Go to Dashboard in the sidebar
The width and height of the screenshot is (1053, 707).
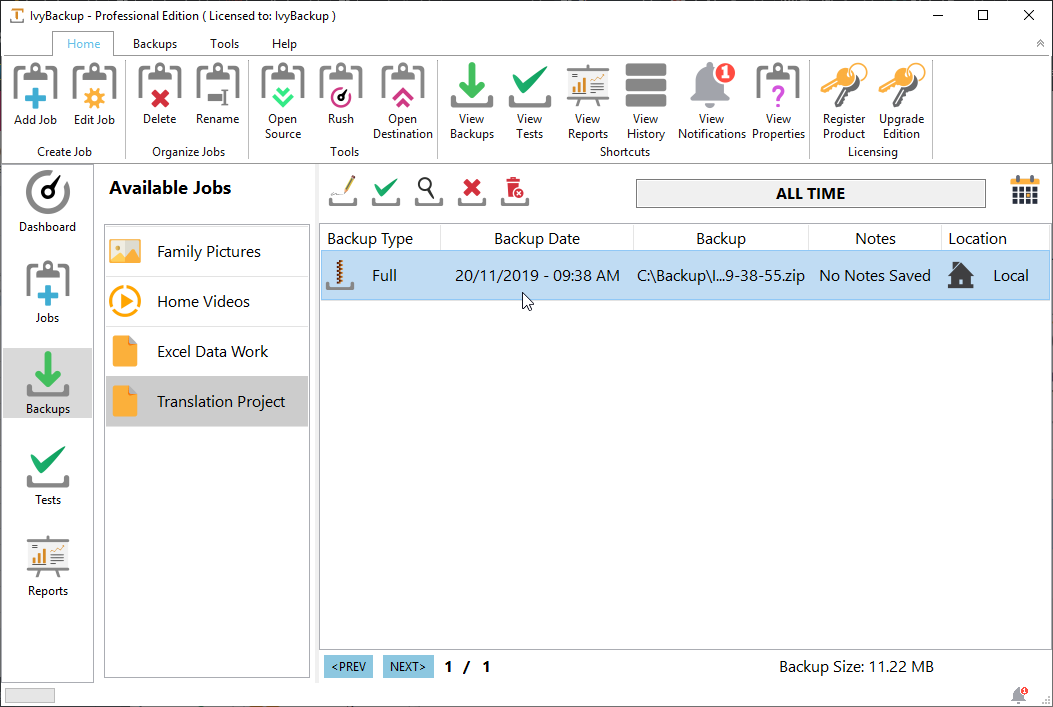48,201
